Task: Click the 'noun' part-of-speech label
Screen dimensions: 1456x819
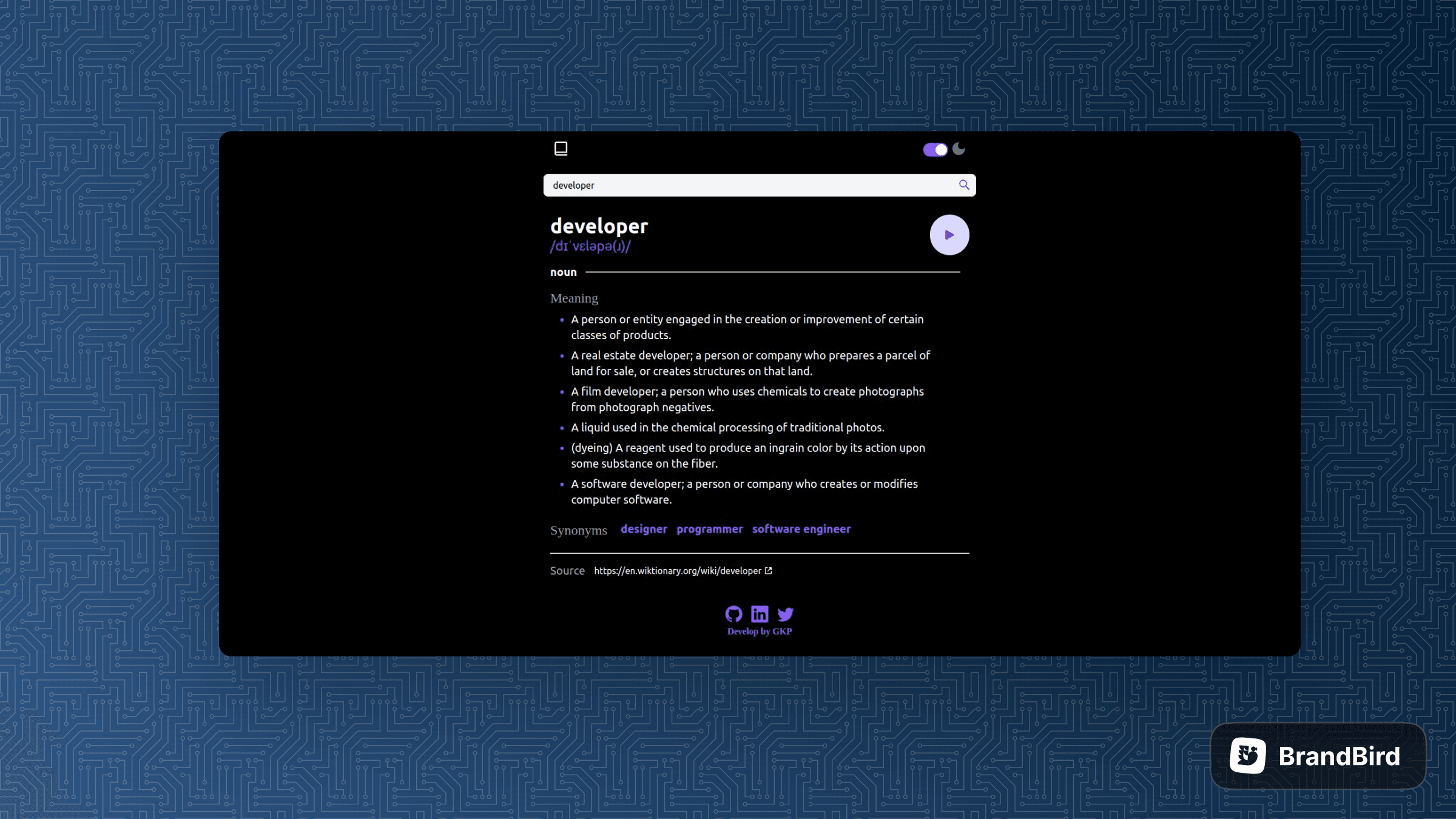Action: pos(563,271)
